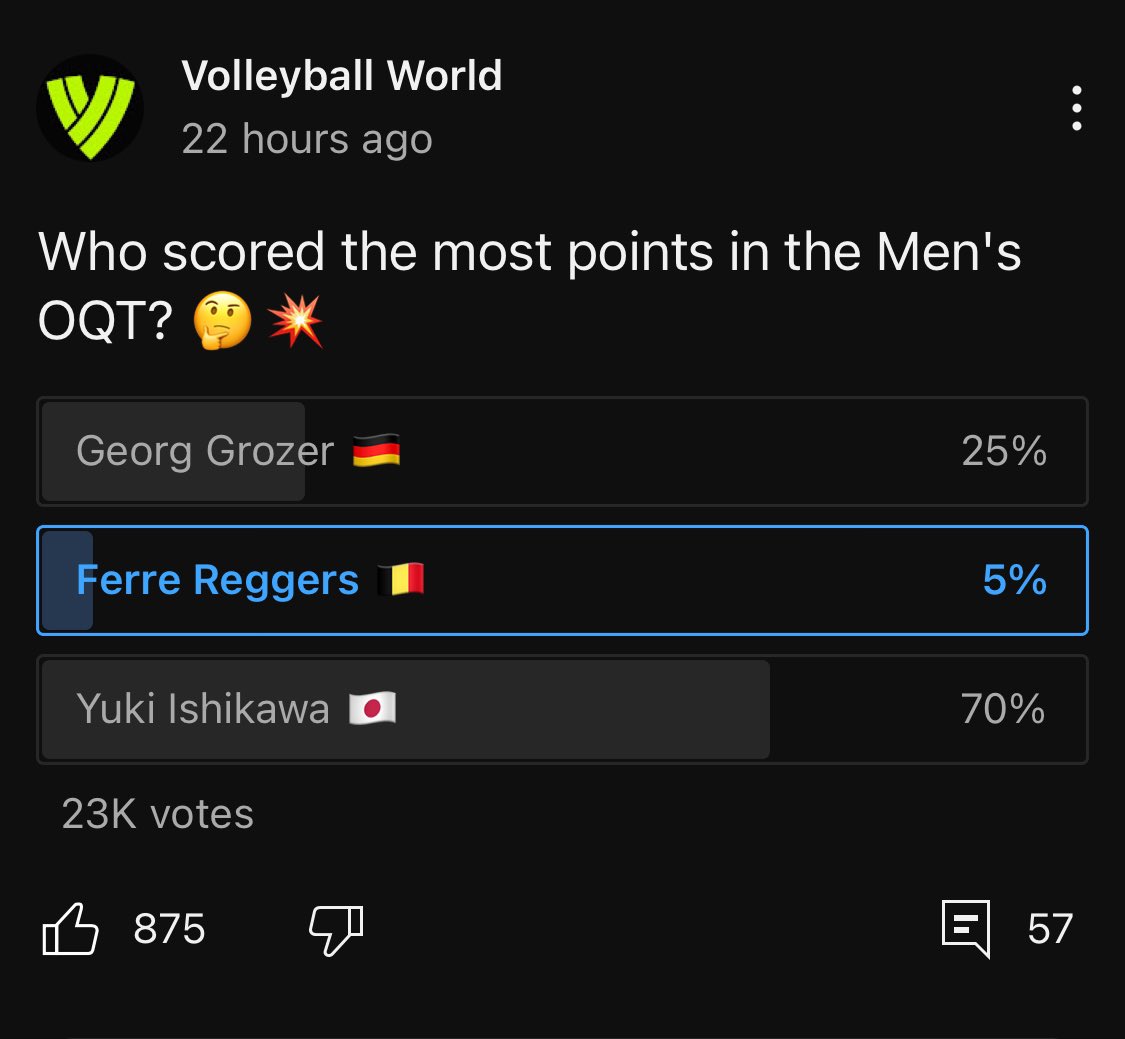Viewport: 1125px width, 1039px height.
Task: Click the 25% result for Georg Grozer
Action: [1004, 452]
